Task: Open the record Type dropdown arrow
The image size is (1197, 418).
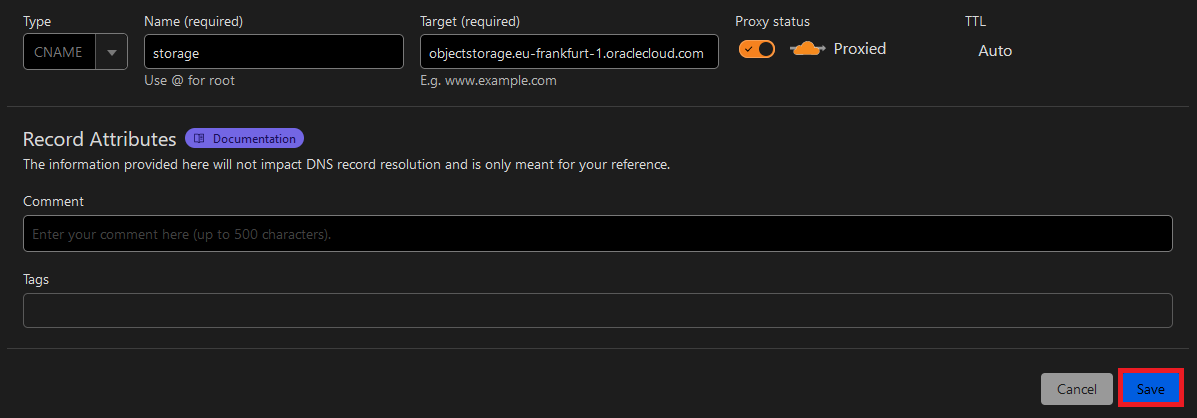Action: [111, 52]
